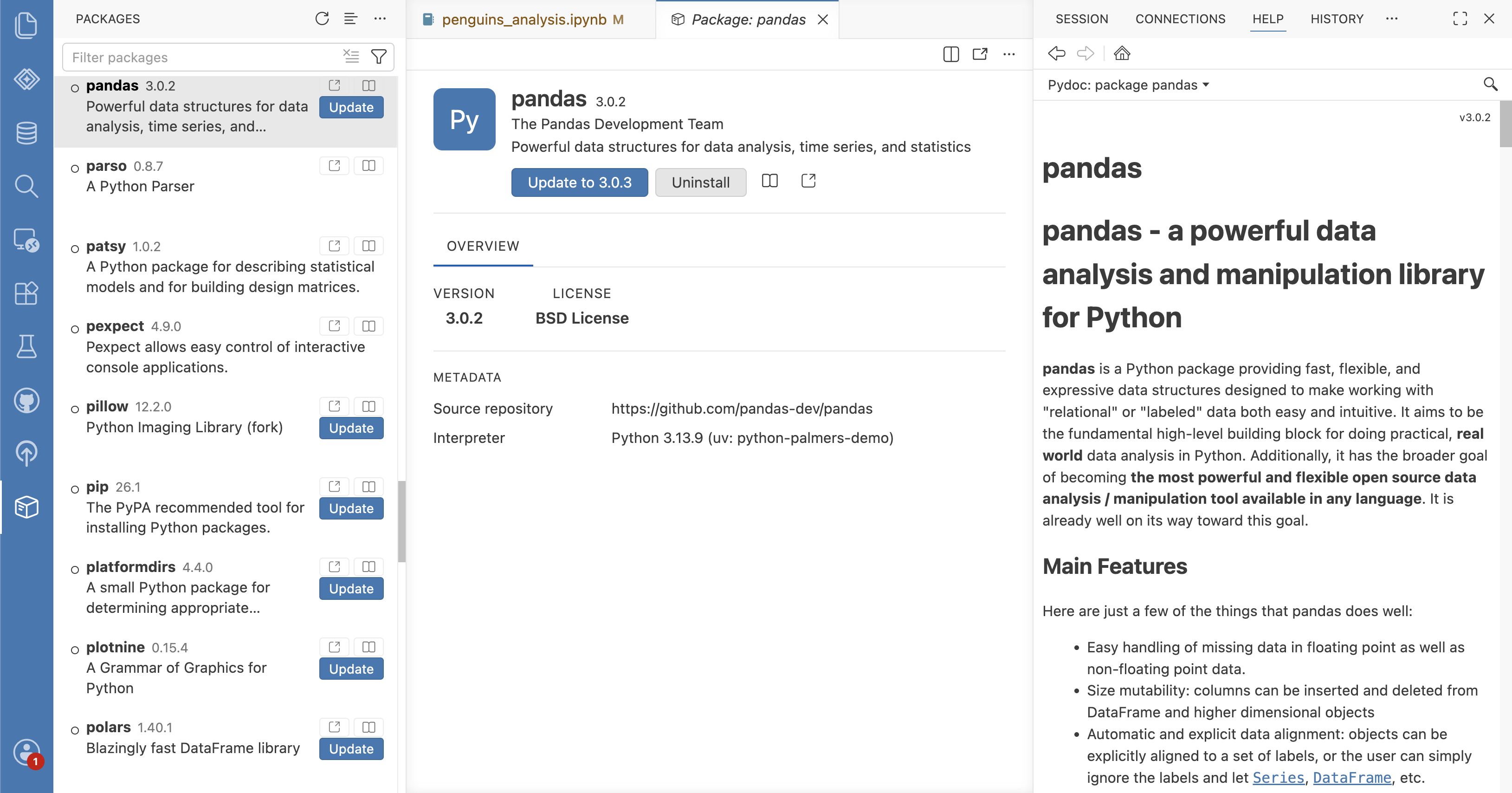Open parso row external link icon
The height and width of the screenshot is (793, 1512).
(335, 166)
